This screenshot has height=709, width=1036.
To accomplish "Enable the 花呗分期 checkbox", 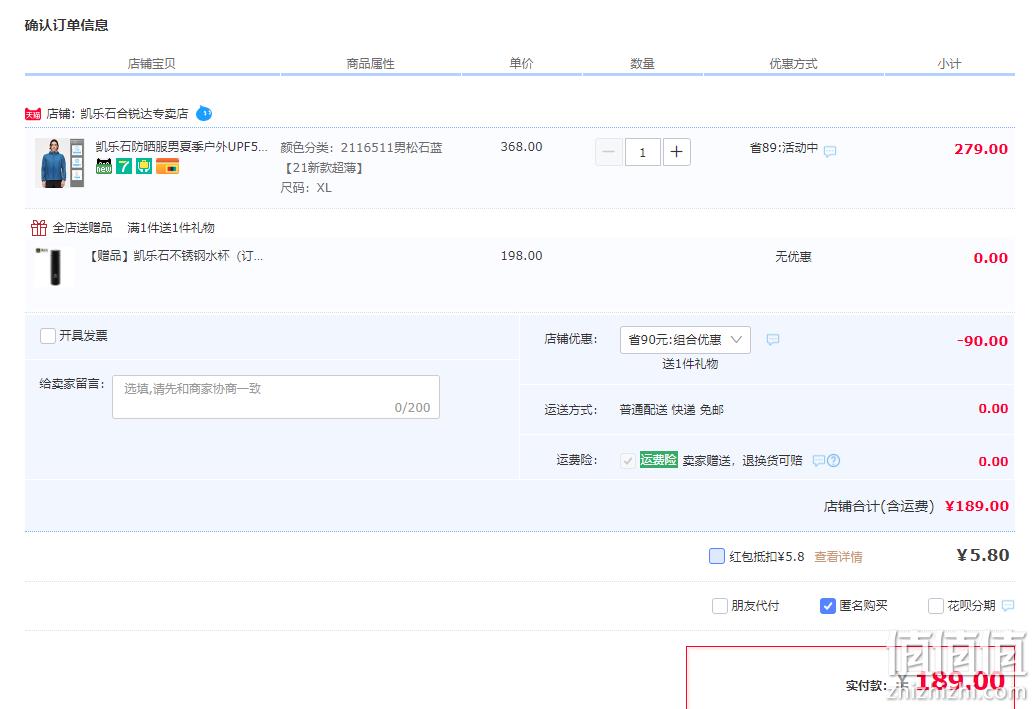I will coord(936,606).
